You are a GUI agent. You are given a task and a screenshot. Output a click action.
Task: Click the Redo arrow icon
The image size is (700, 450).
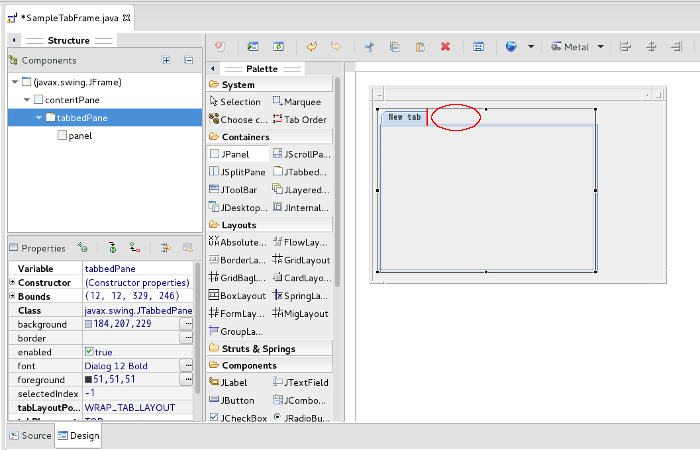tap(336, 46)
